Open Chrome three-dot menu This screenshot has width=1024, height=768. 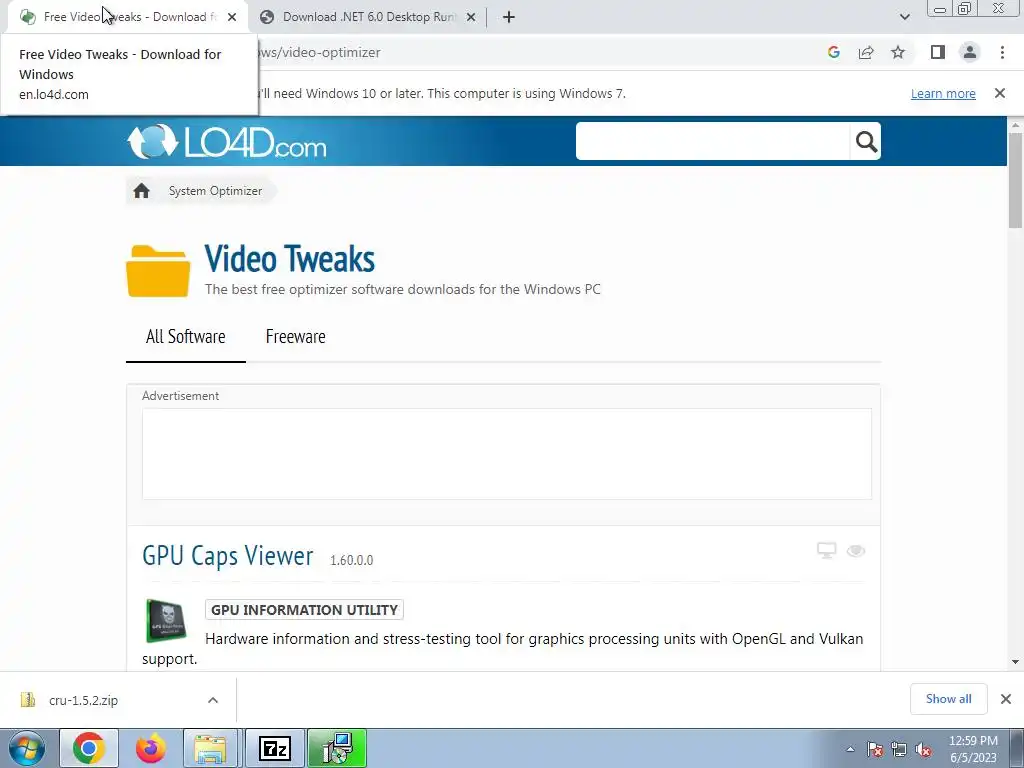pos(1002,52)
